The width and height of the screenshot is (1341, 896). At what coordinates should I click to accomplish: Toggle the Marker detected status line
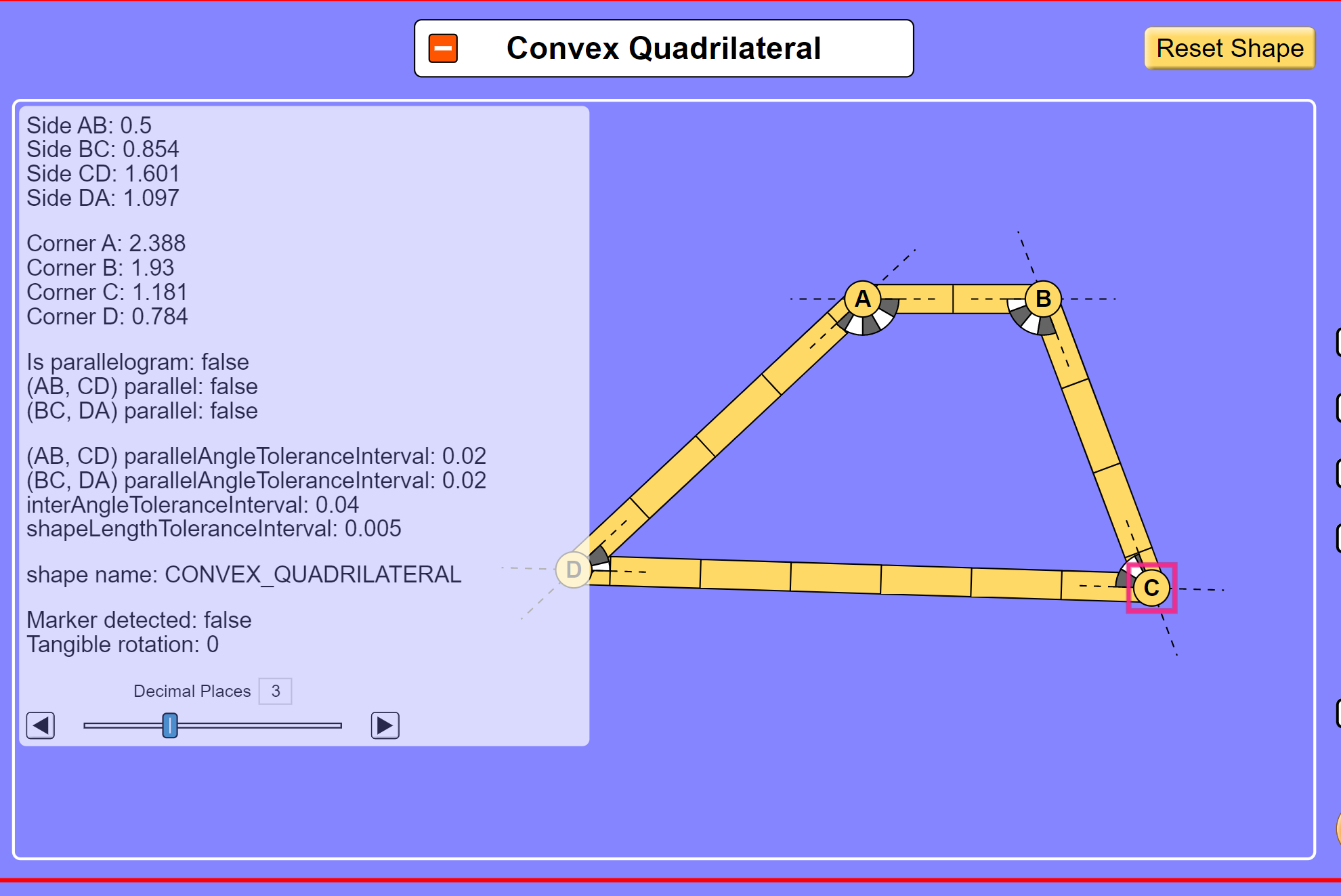coord(138,620)
